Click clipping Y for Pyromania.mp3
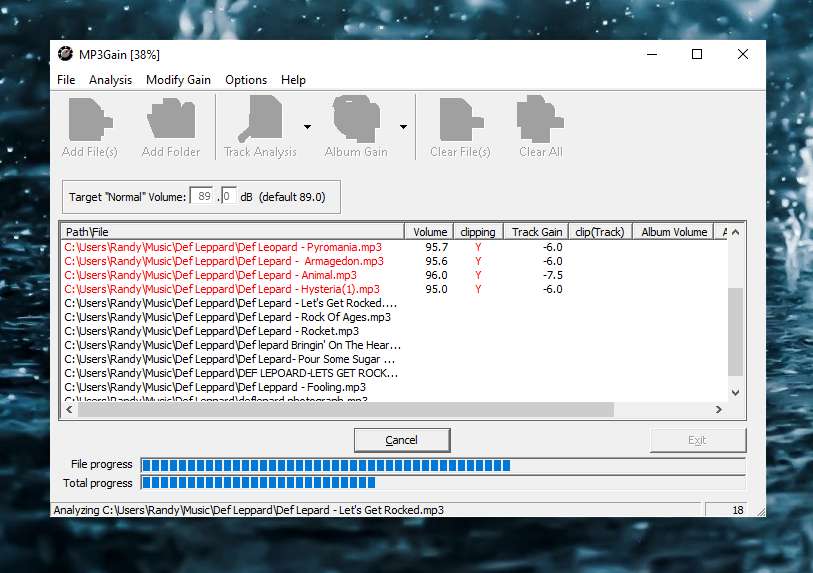This screenshot has width=813, height=573. (x=478, y=247)
